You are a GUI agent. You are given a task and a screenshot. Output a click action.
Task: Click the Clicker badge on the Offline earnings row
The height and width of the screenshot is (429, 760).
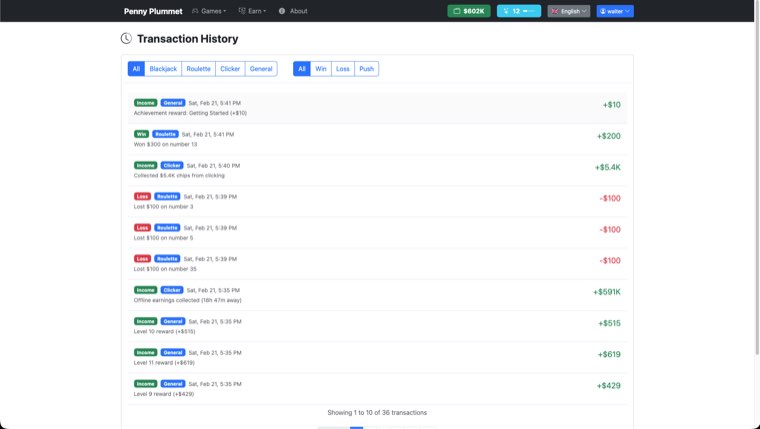coord(172,290)
